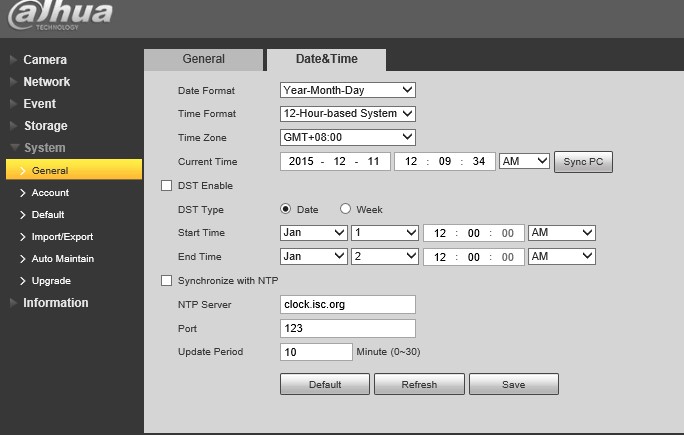Open the Start Time AM/PM dropdown
The image size is (684, 435).
(562, 233)
